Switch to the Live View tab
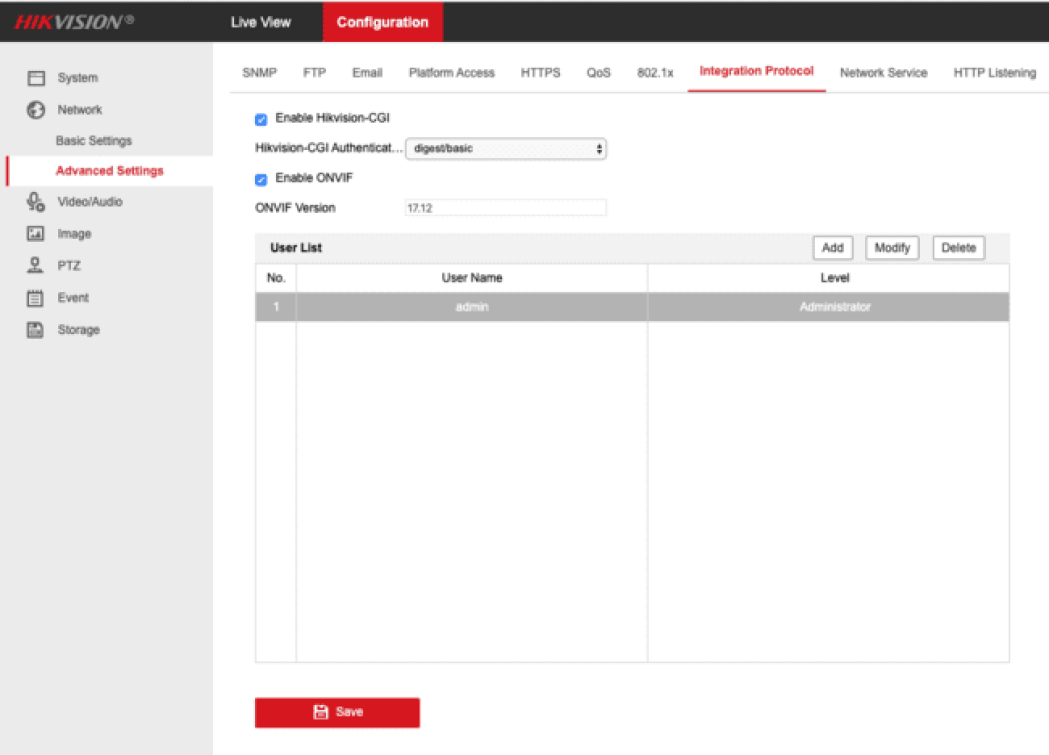1049x755 pixels. tap(260, 22)
